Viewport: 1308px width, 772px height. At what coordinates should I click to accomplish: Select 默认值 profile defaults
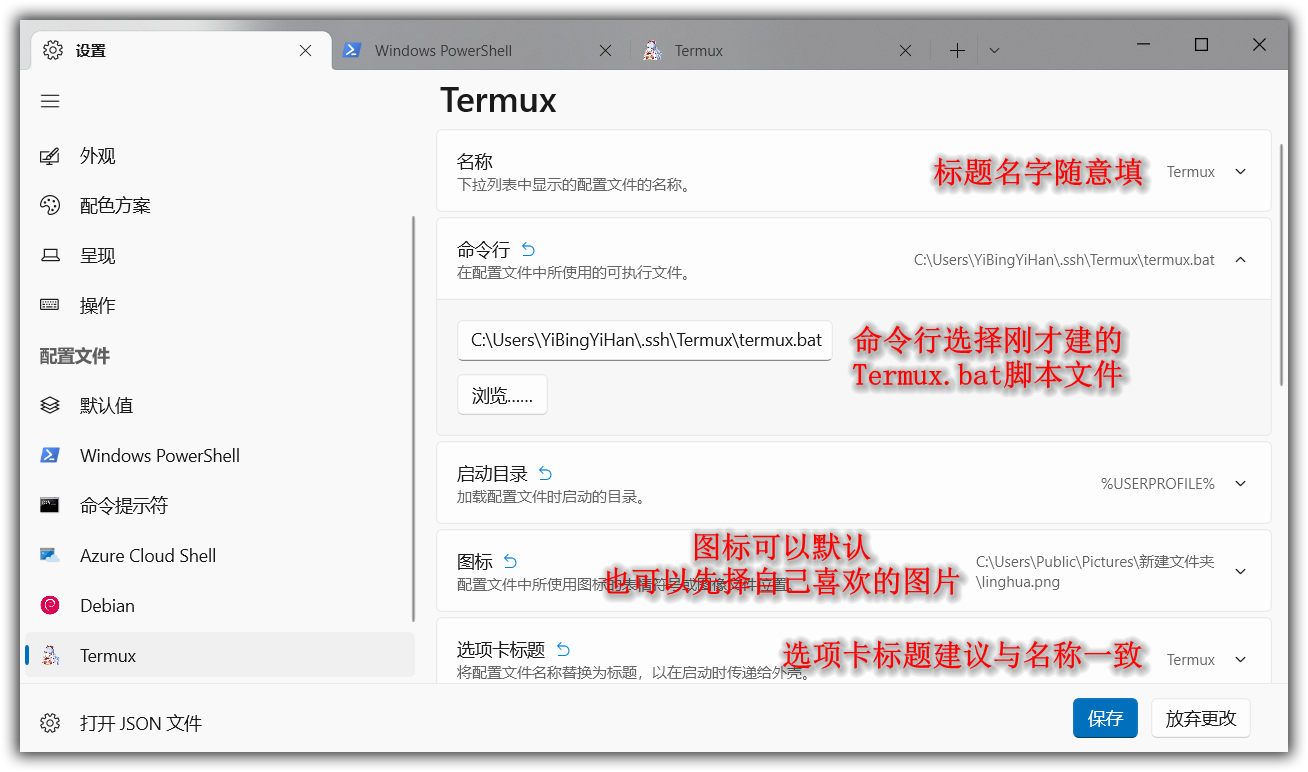tap(220, 406)
